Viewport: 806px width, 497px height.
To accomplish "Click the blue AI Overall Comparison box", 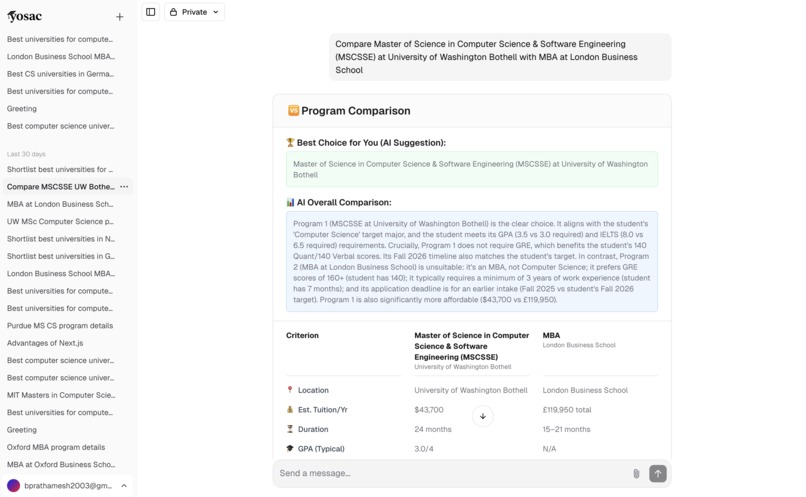I will [472, 262].
